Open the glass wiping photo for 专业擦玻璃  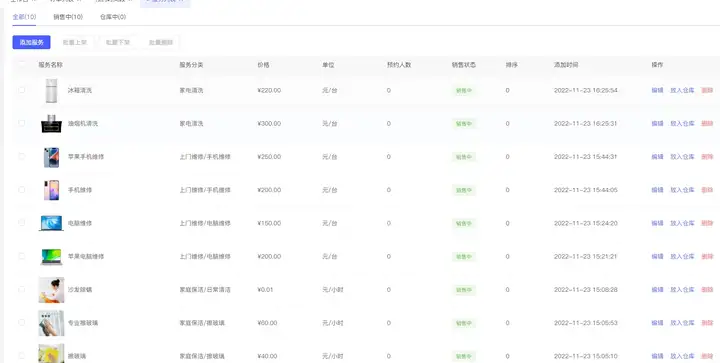click(51, 323)
